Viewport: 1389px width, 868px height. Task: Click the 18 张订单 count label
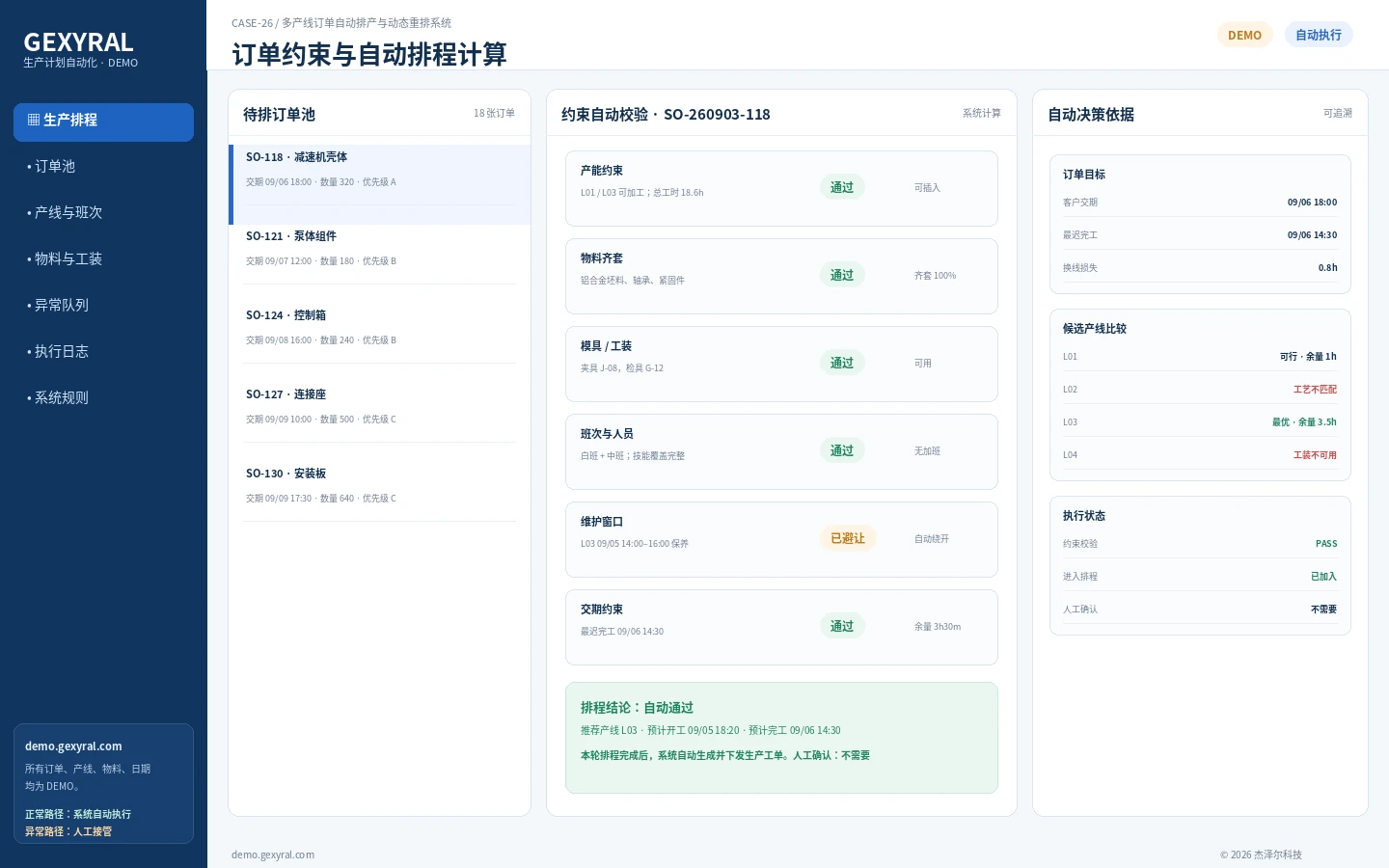tap(494, 114)
